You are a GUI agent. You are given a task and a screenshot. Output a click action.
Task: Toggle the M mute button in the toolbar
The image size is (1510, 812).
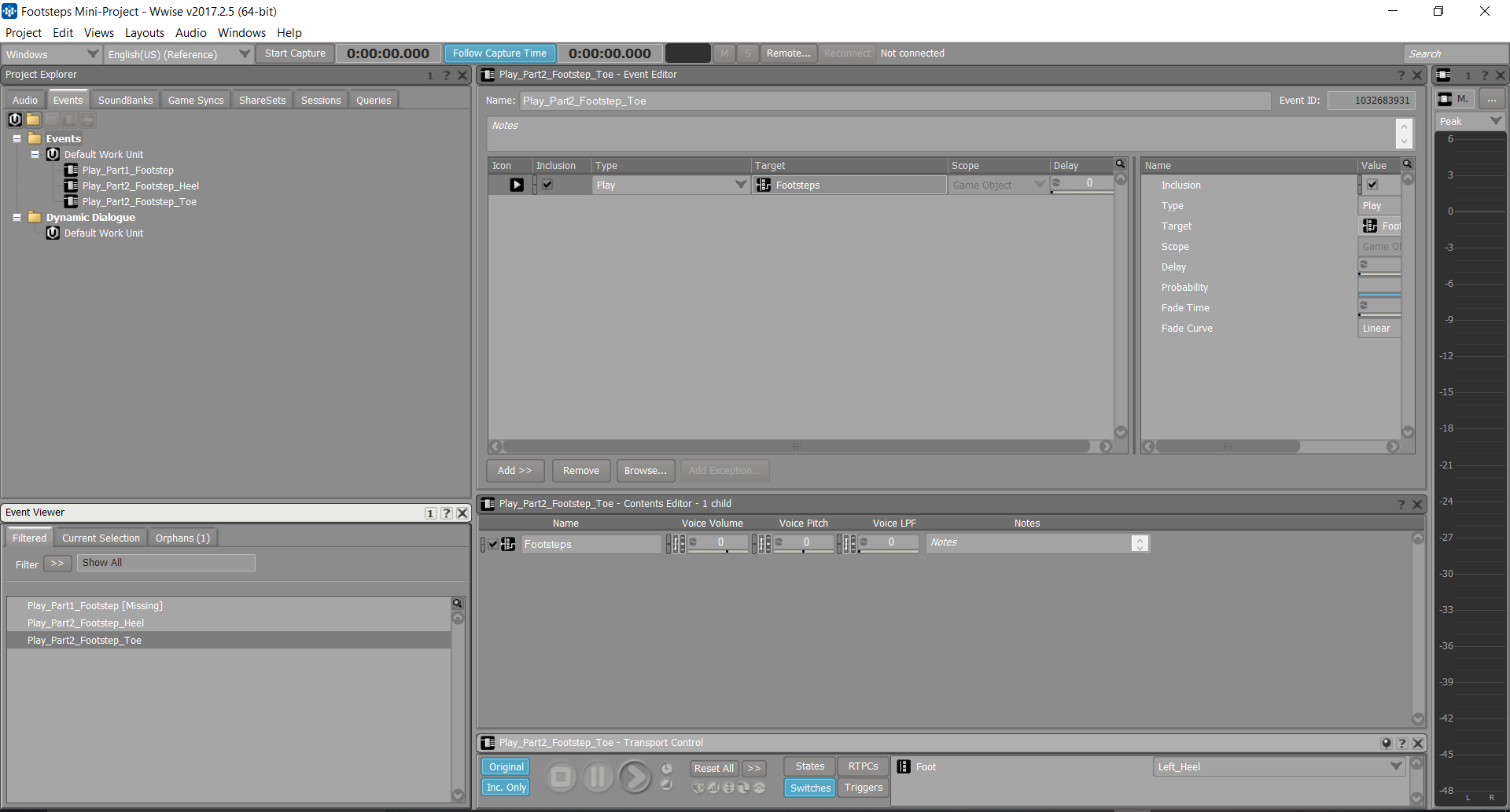tap(724, 53)
